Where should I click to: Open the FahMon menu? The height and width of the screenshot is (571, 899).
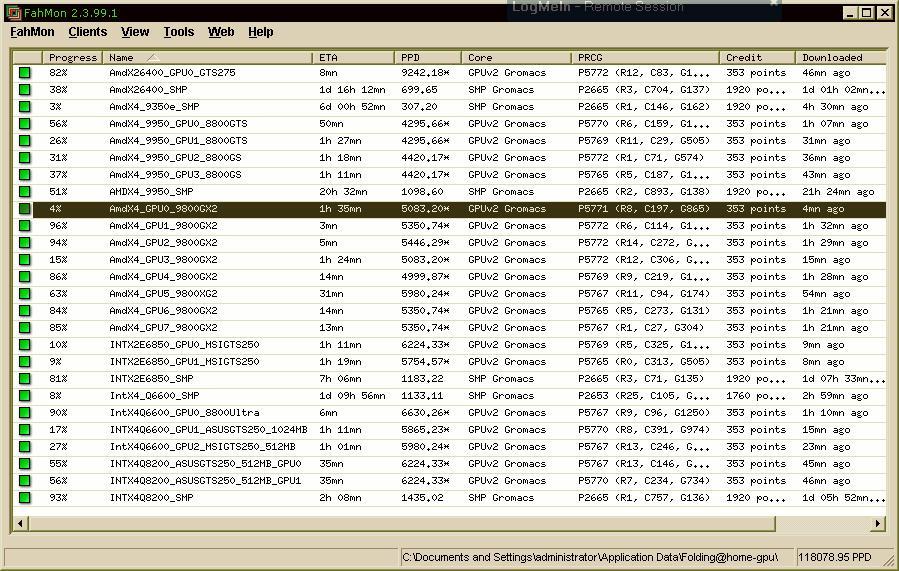(32, 32)
